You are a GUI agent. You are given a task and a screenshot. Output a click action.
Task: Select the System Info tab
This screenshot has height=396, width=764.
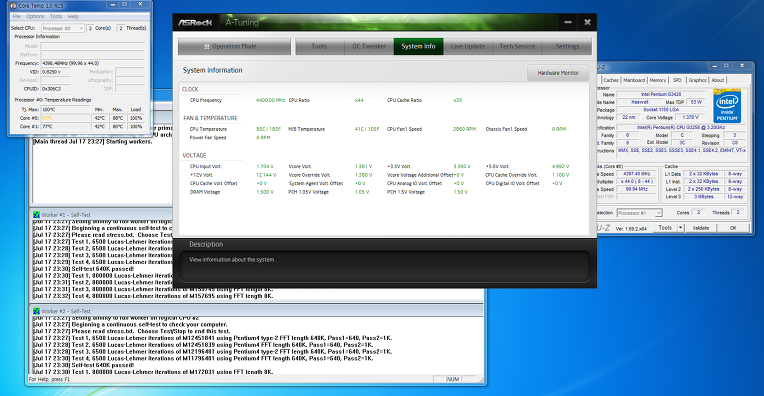[418, 46]
